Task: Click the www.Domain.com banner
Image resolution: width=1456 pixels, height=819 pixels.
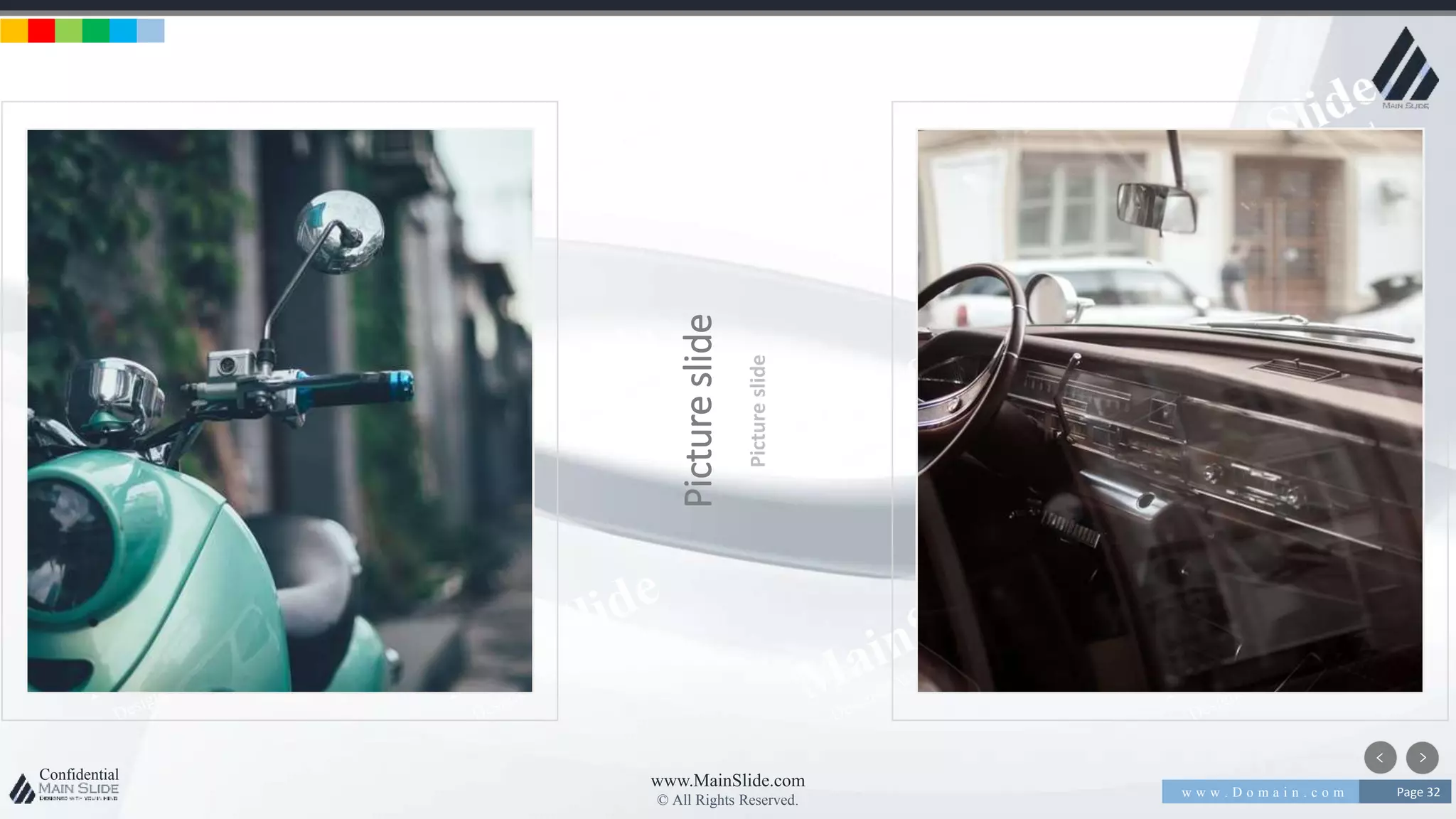Action: [x=1262, y=792]
